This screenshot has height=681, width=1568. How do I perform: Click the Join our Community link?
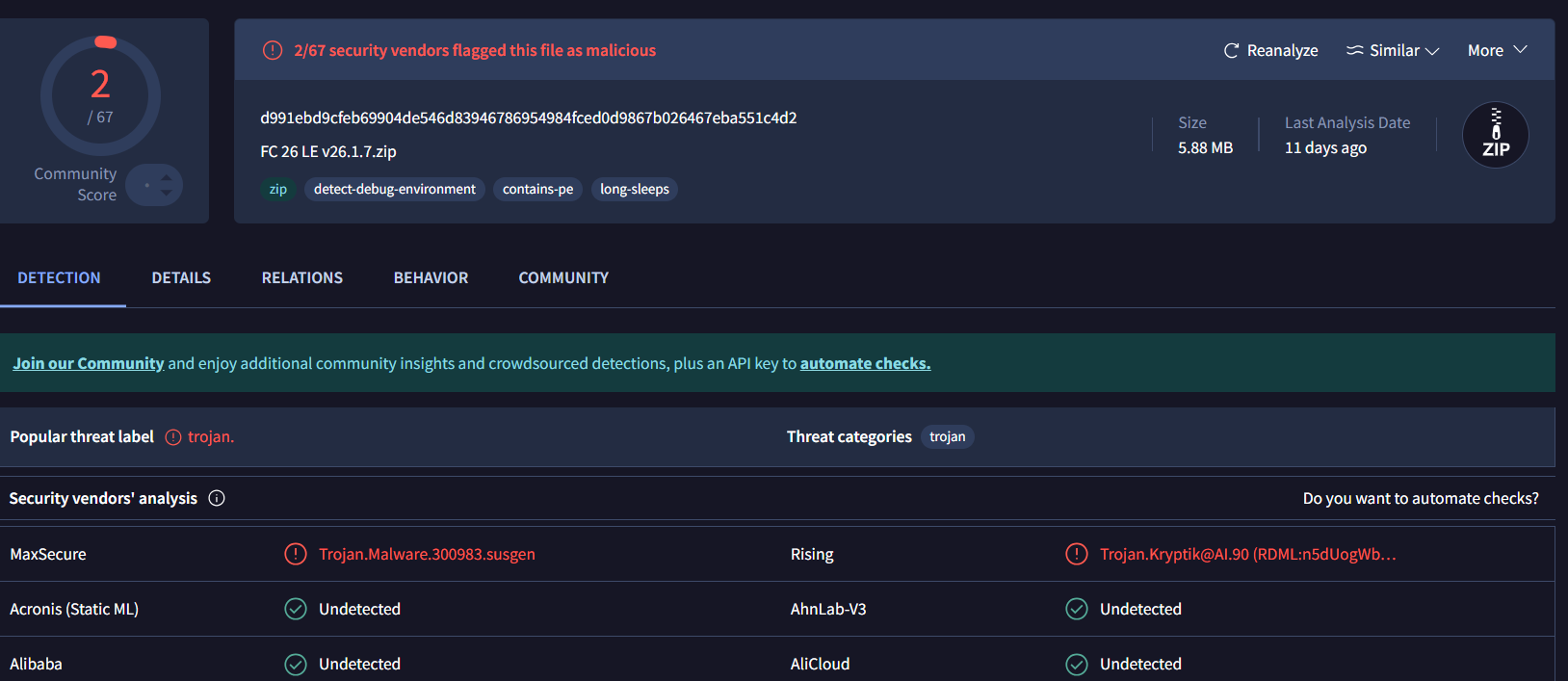[x=89, y=364]
